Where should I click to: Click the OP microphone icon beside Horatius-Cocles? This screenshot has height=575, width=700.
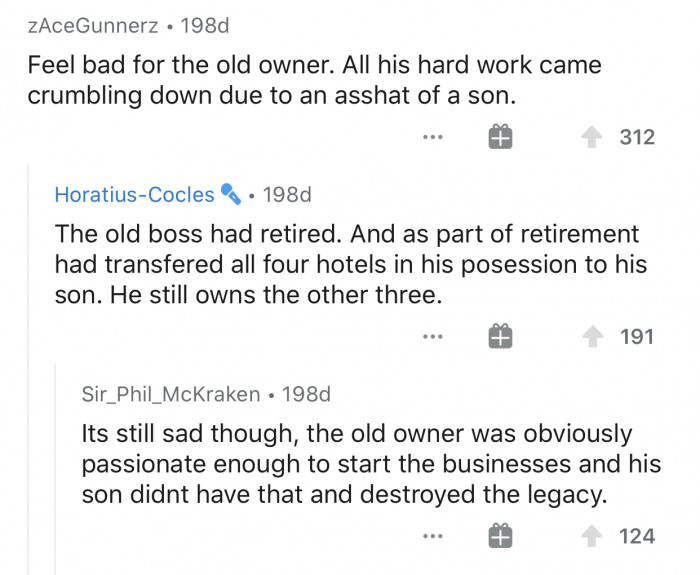(231, 194)
